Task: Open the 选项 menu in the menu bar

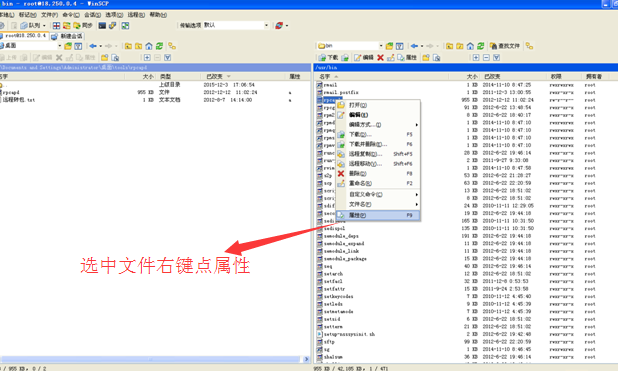Action: coord(114,15)
